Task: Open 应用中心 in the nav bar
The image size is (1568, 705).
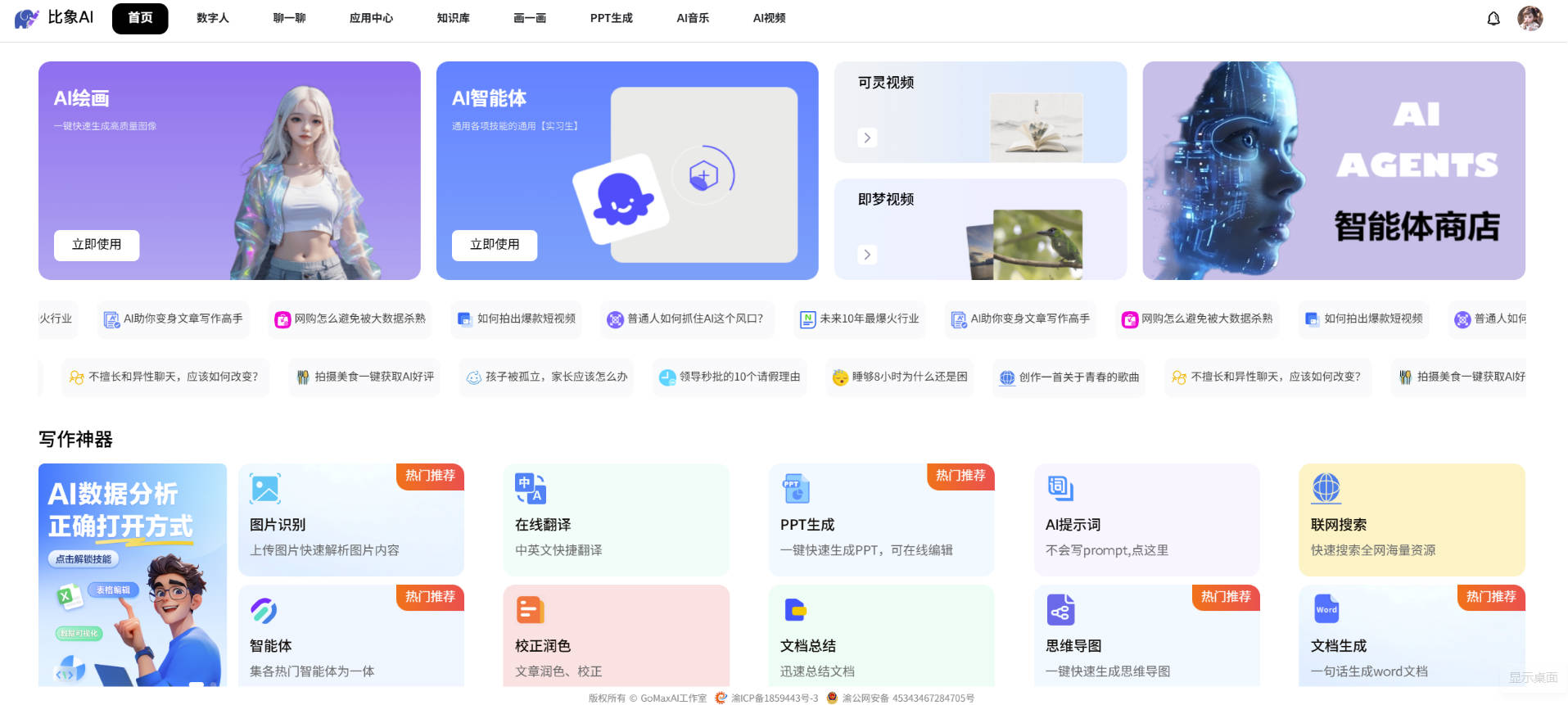Action: pos(371,18)
